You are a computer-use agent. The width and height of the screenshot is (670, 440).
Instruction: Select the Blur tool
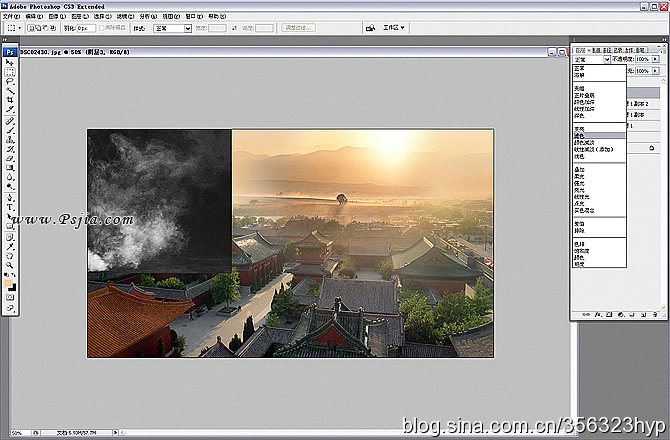click(x=10, y=177)
